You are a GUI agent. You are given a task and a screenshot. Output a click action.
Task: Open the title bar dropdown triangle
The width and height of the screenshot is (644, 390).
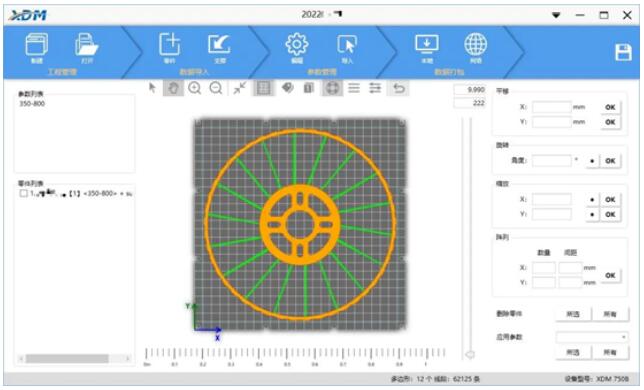(x=556, y=15)
